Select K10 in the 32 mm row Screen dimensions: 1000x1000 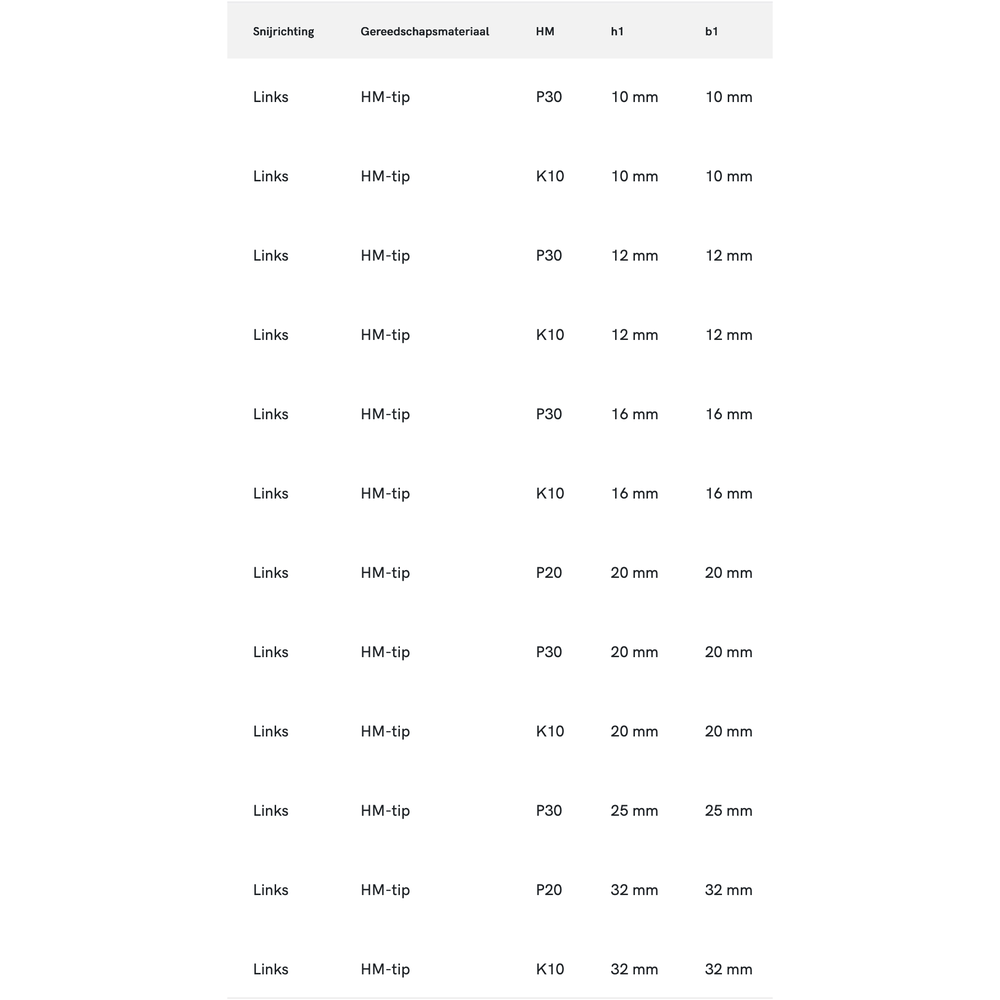pyautogui.click(x=550, y=969)
